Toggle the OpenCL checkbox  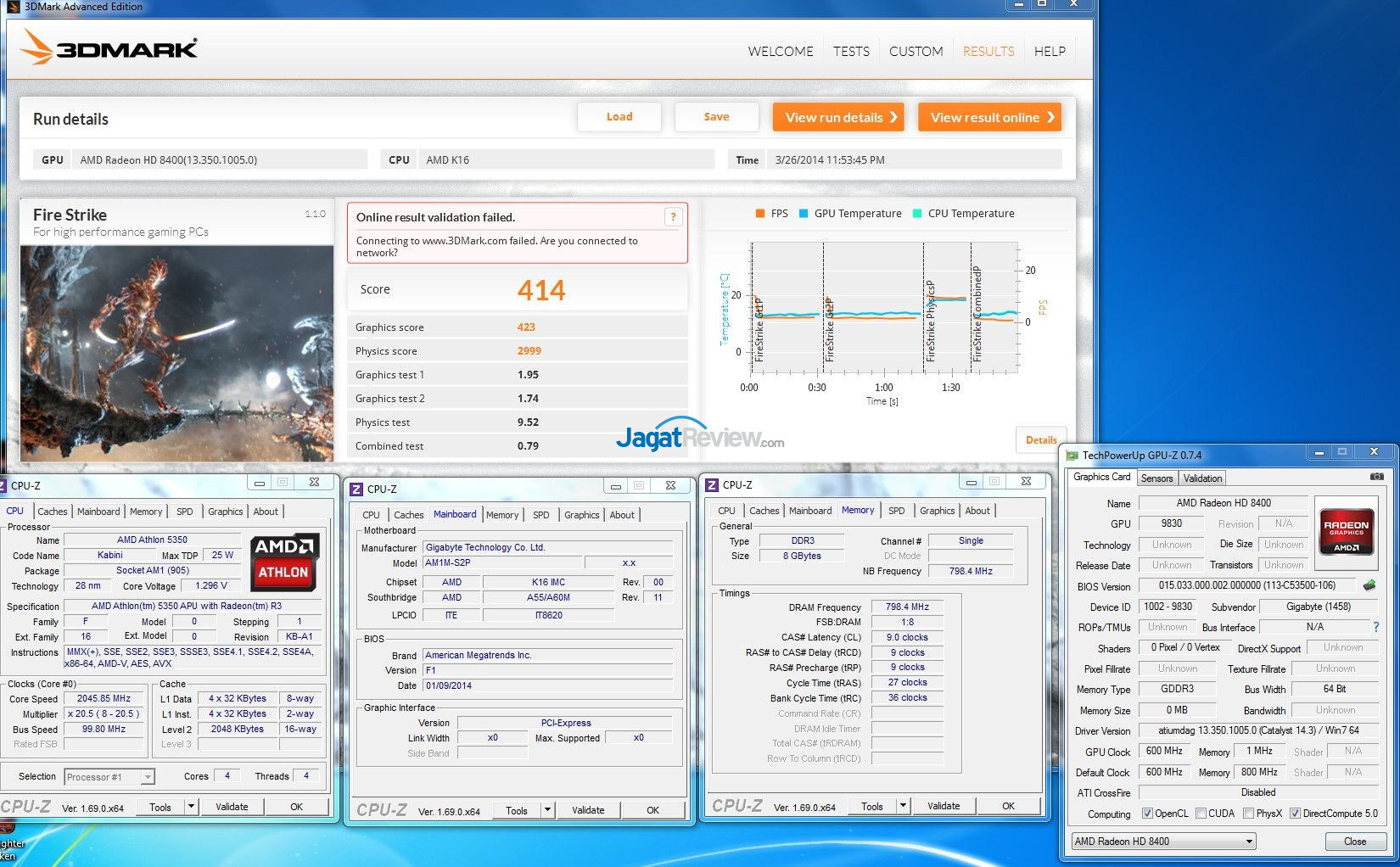click(x=1147, y=814)
